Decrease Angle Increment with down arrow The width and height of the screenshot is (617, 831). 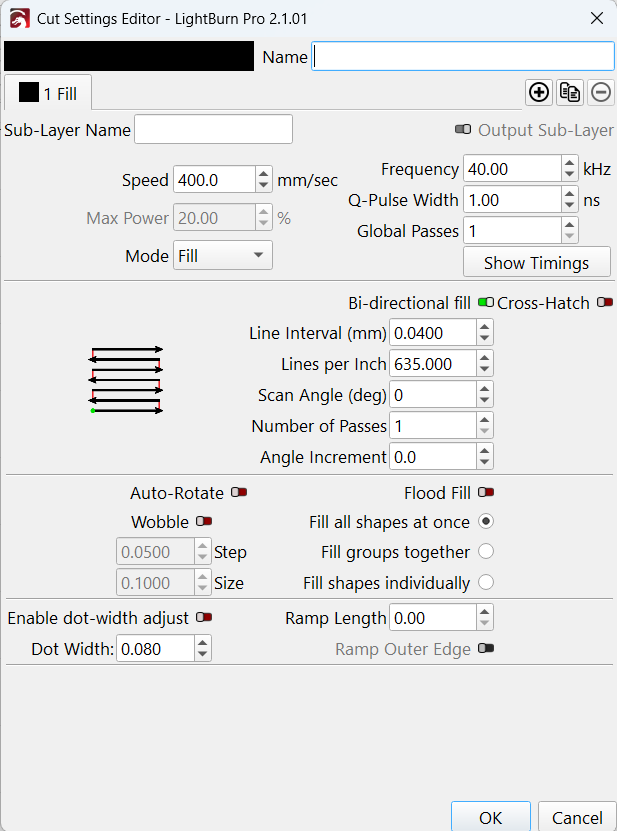484,463
